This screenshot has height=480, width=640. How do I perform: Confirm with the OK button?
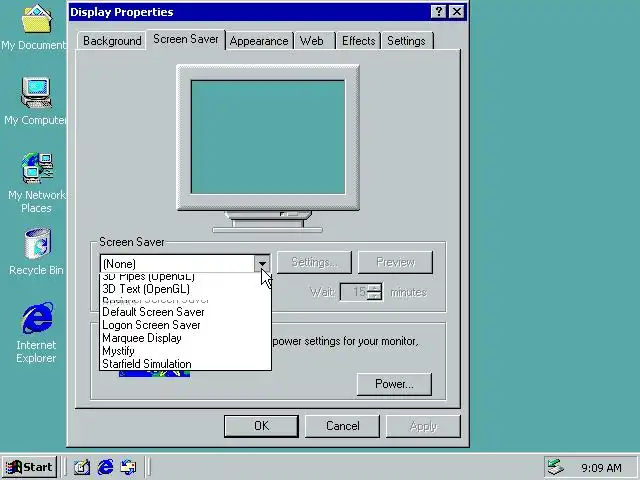point(261,426)
